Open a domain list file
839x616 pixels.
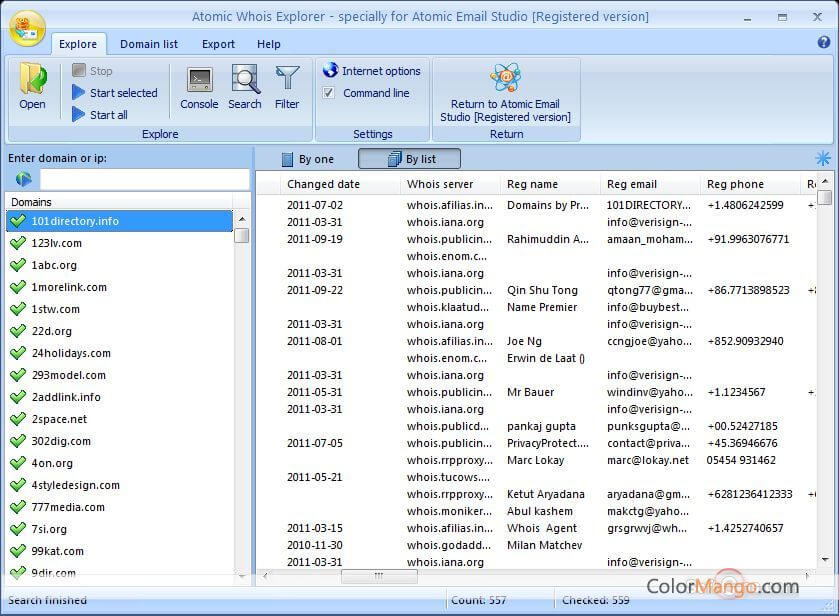[32, 86]
